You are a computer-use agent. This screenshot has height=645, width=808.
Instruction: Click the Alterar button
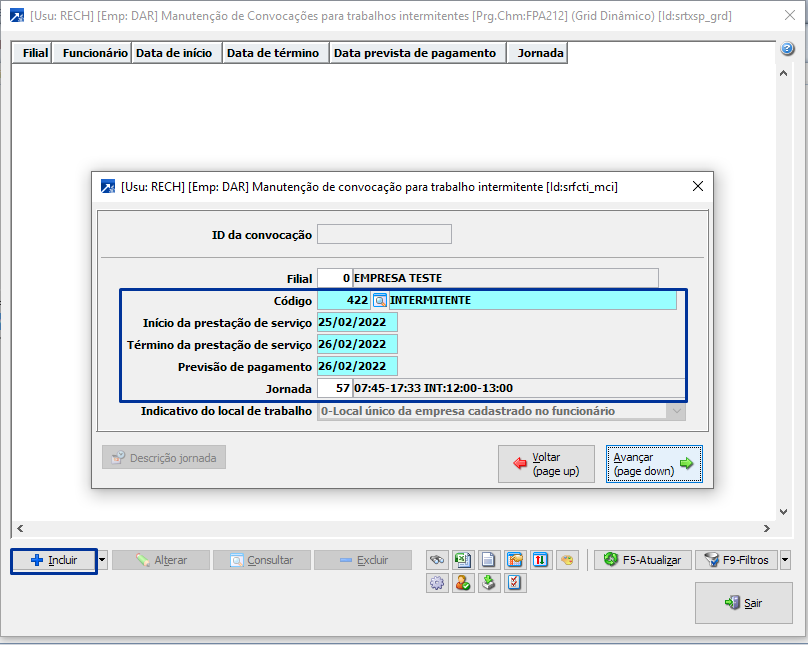161,560
